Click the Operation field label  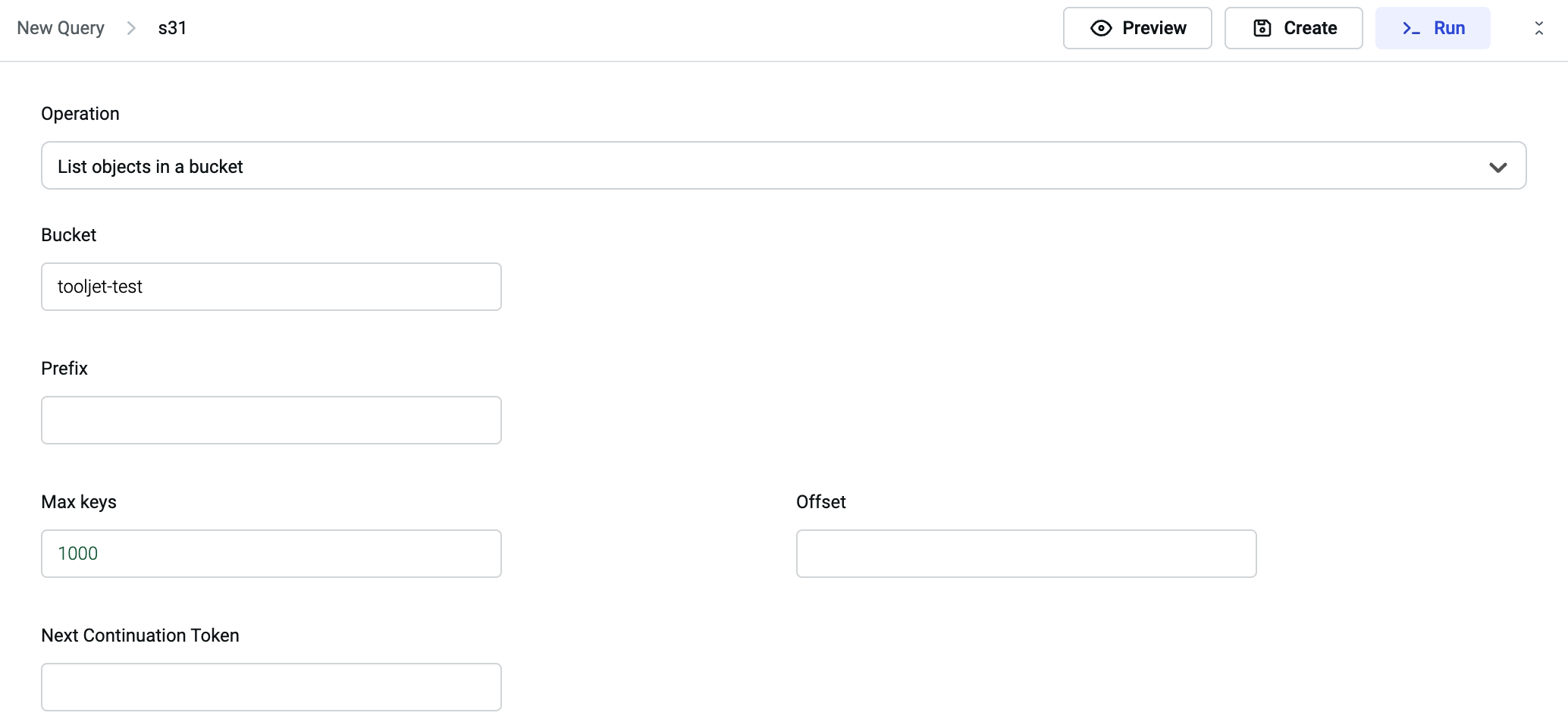80,114
